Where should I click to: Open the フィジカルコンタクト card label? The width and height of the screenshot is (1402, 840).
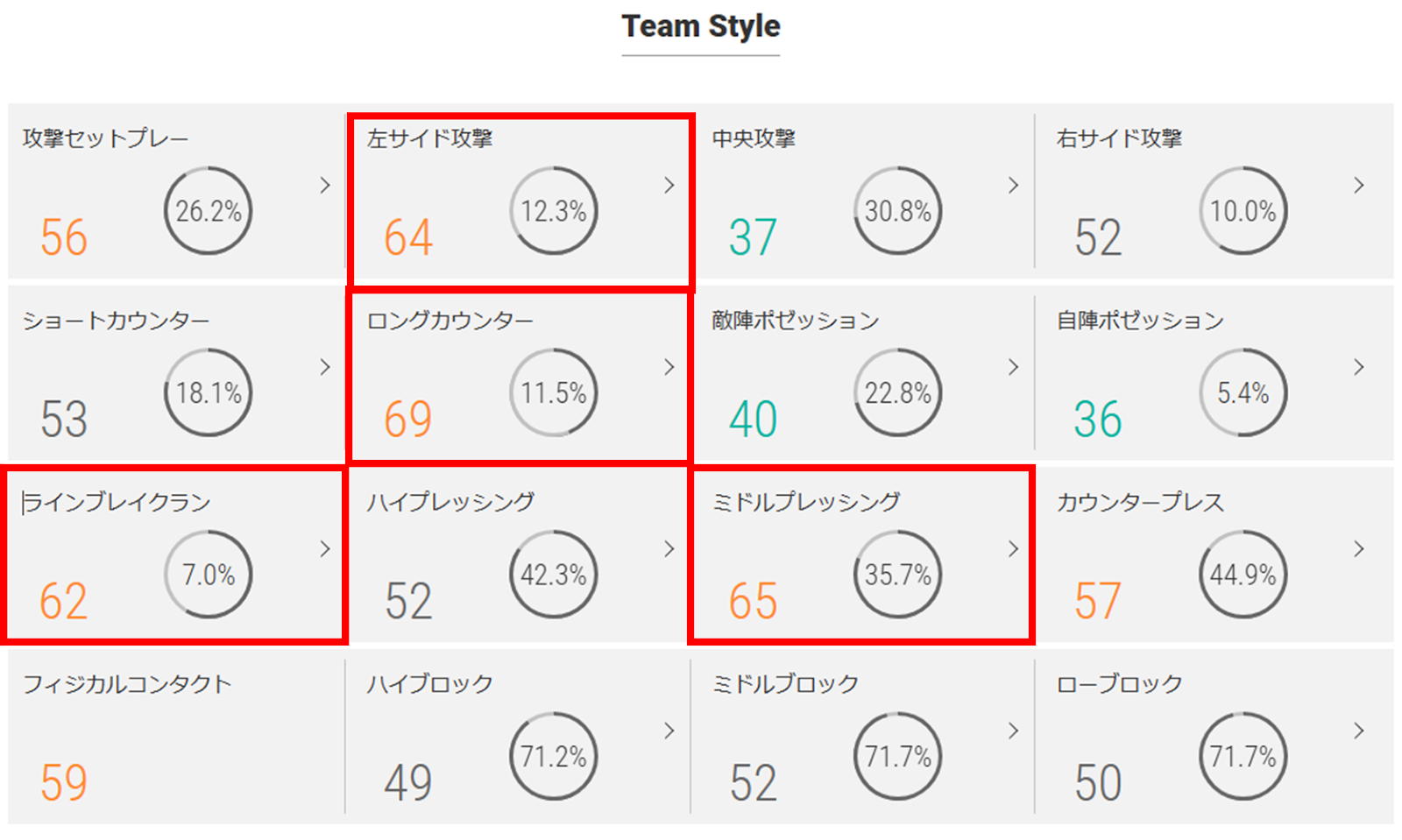point(127,684)
